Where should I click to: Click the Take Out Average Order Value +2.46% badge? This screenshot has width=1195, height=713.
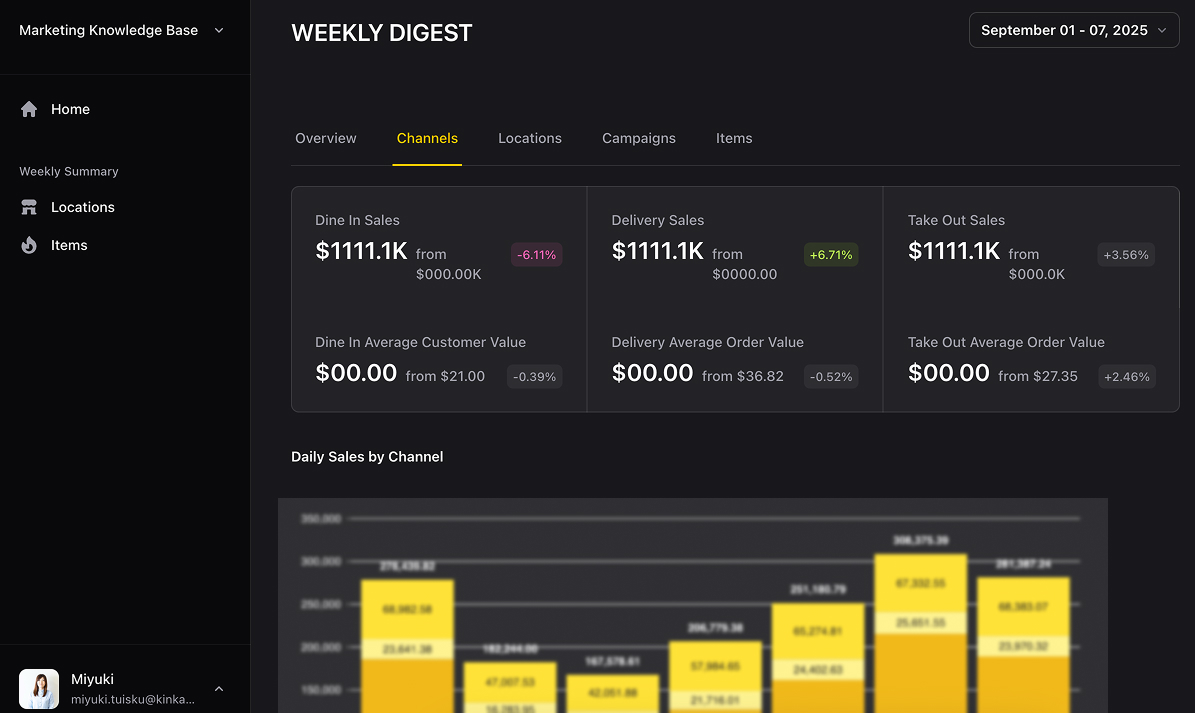[1126, 377]
